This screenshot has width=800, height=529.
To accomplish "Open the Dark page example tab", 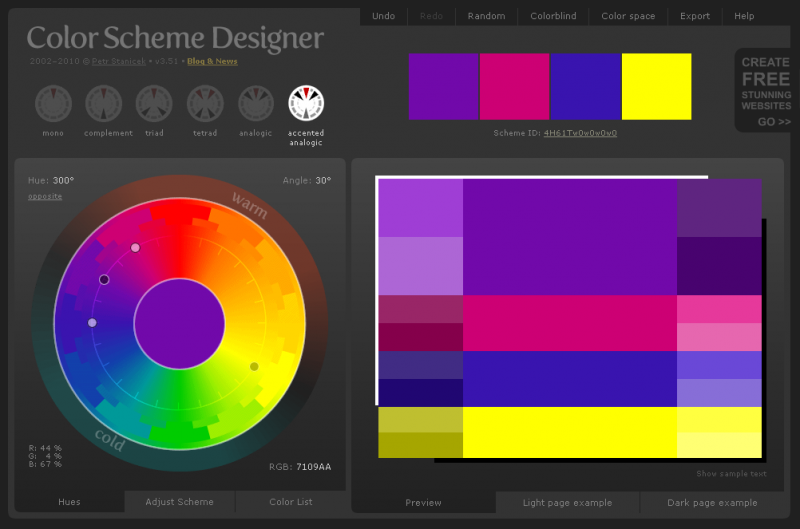I will click(x=712, y=502).
